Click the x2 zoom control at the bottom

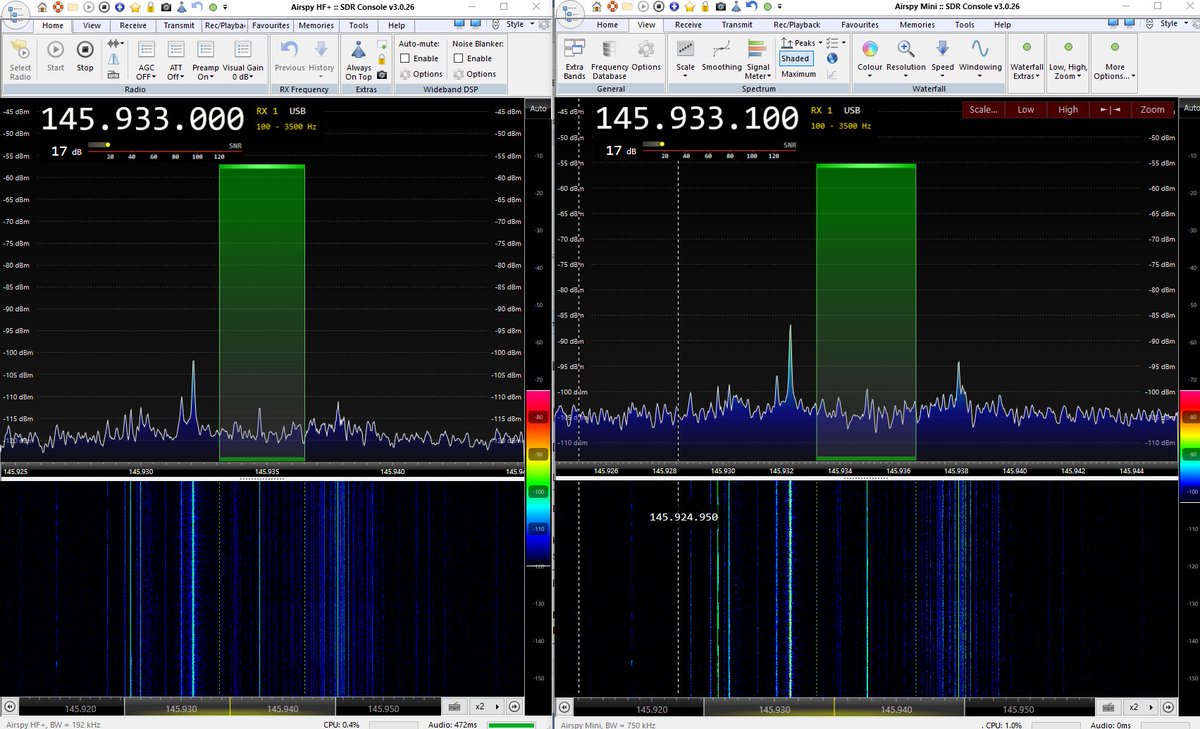tap(480, 705)
